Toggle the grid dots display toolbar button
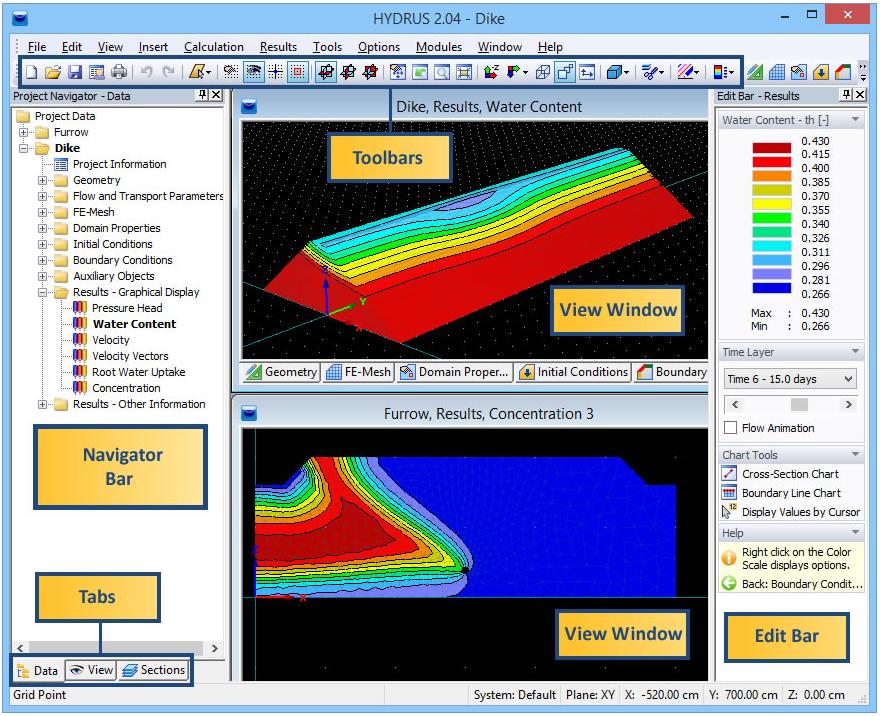 [231, 72]
